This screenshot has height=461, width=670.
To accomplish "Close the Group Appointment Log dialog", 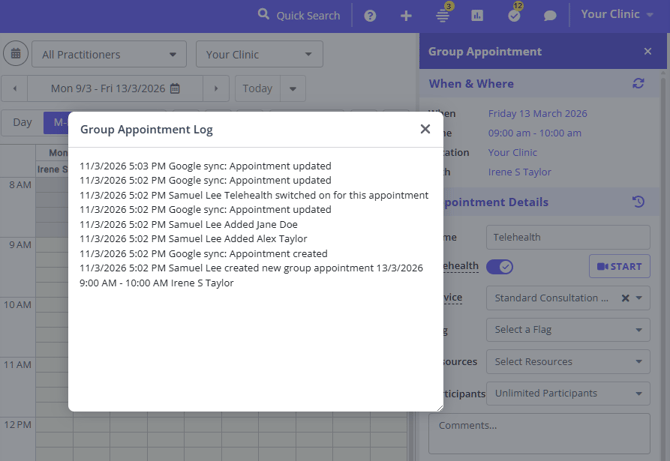I will [425, 129].
